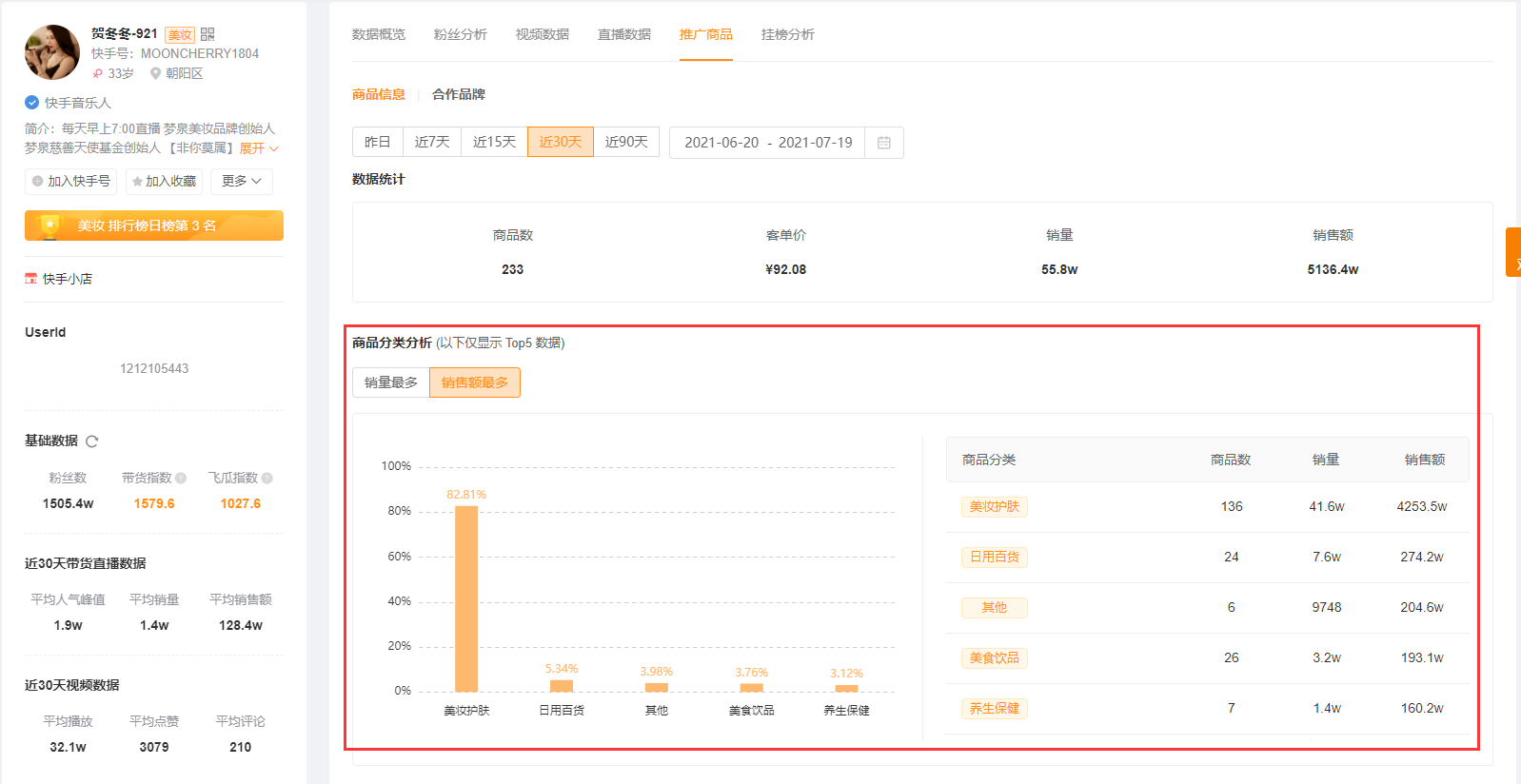Click 销售额 column header
The height and width of the screenshot is (784, 1521).
point(1425,460)
